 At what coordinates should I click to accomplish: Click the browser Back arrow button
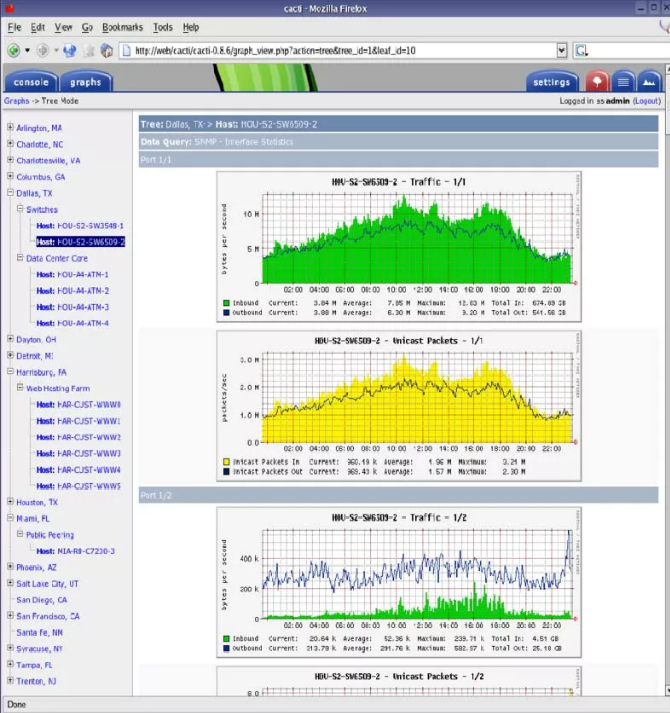click(13, 50)
